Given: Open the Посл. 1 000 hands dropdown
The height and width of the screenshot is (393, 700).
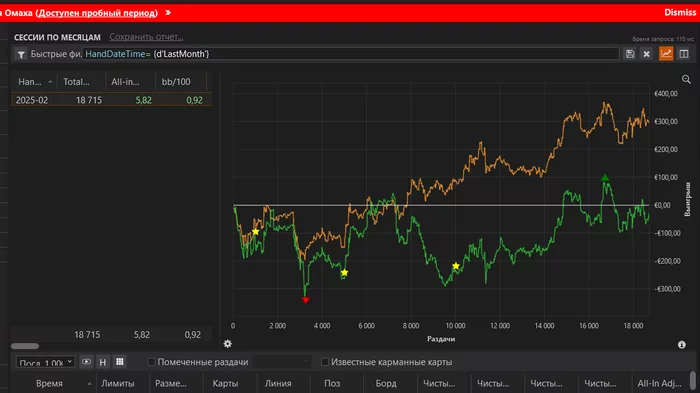Looking at the screenshot, I should click(45, 362).
